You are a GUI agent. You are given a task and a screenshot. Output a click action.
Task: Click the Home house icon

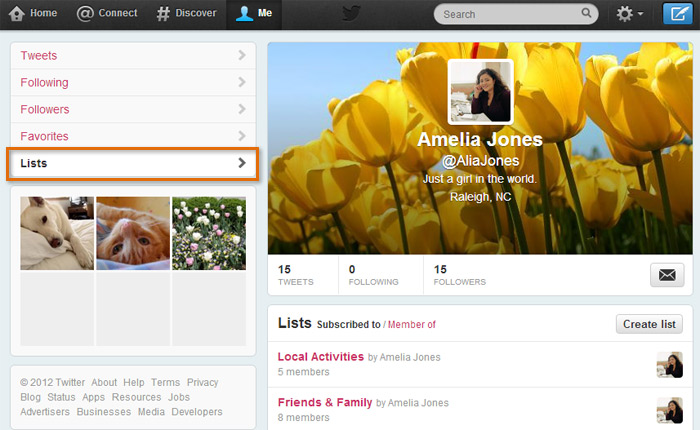[17, 13]
